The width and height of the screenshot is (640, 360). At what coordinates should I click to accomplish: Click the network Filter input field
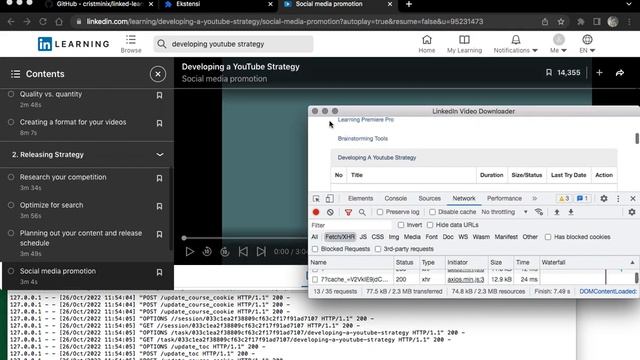point(351,225)
